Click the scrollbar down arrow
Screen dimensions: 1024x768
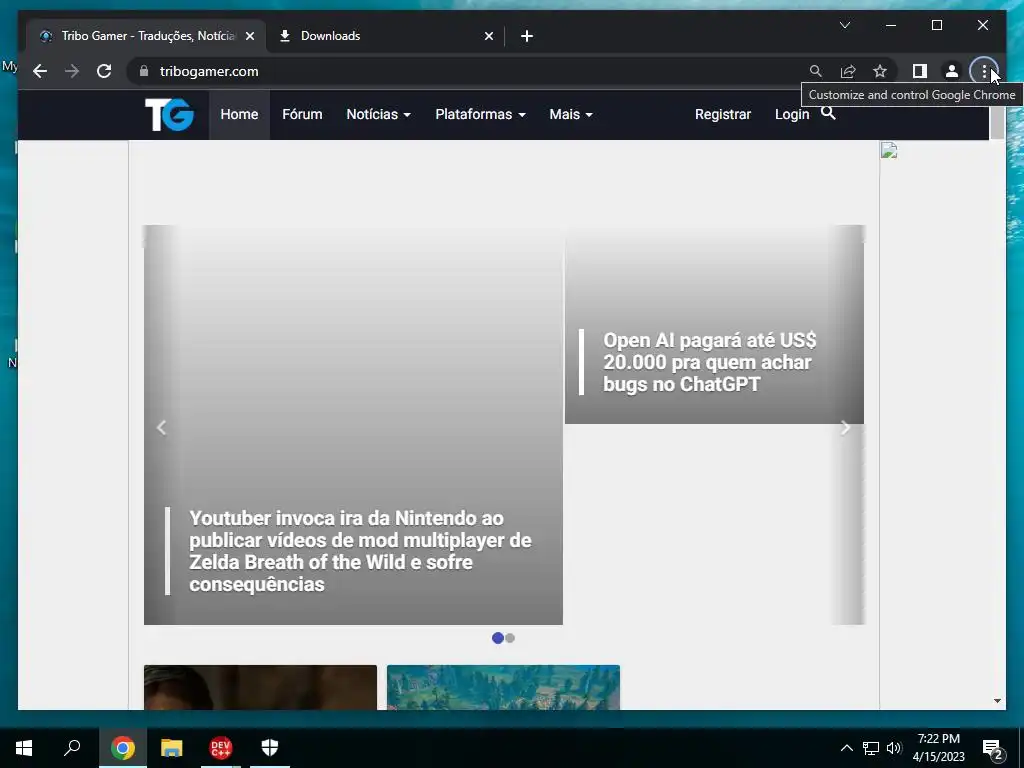[997, 701]
